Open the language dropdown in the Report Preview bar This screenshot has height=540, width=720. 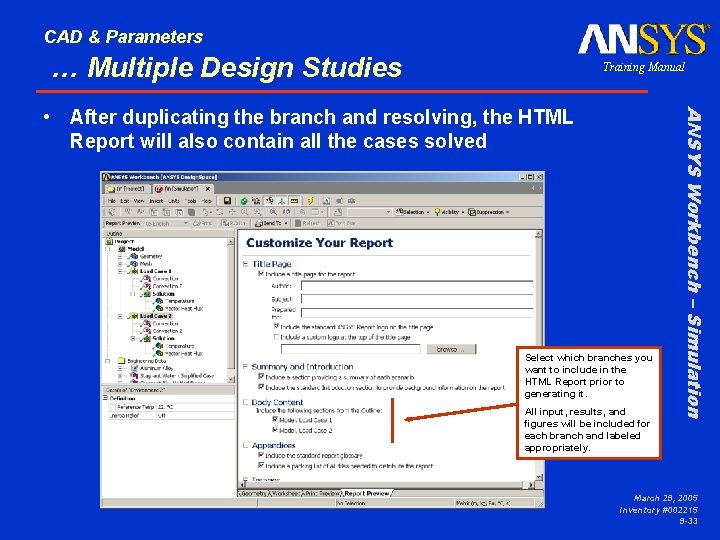[186, 223]
